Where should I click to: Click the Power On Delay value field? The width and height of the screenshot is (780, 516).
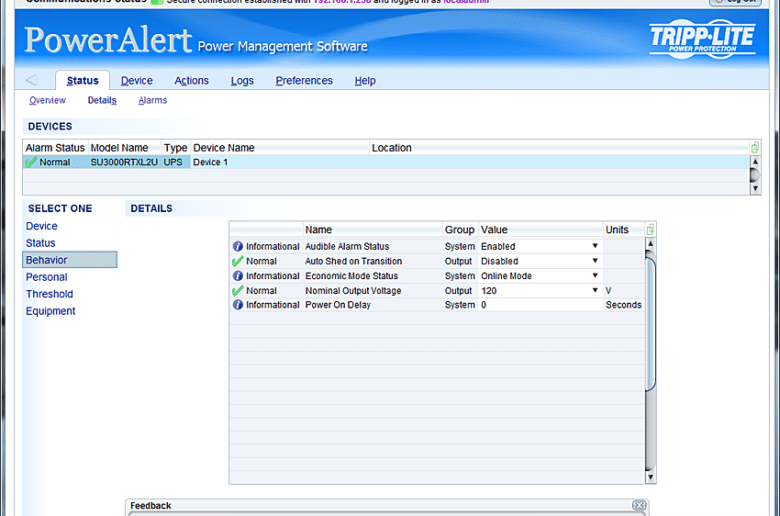[x=541, y=305]
